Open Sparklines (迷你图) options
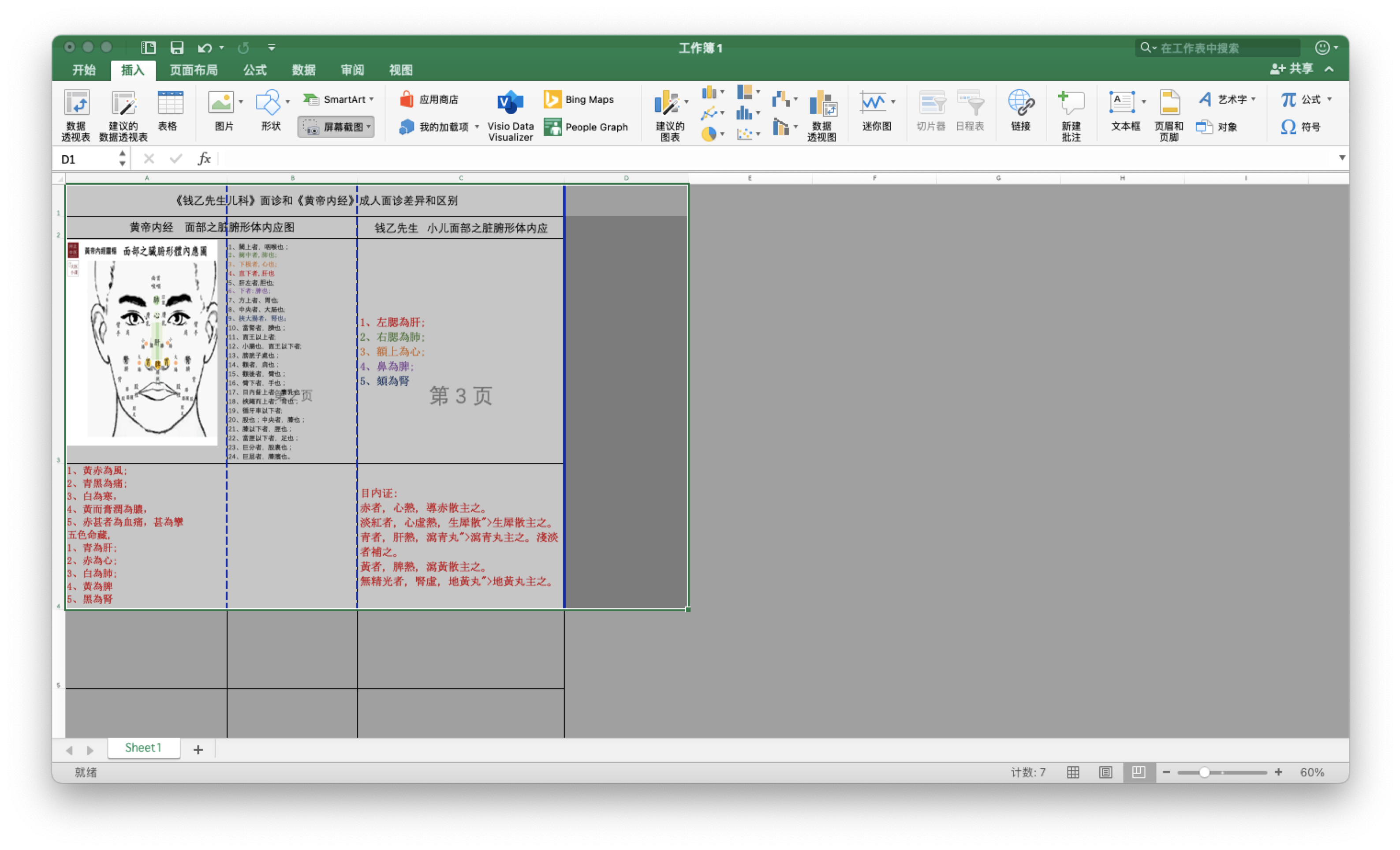Image resolution: width=1400 pixels, height=850 pixels. (876, 111)
